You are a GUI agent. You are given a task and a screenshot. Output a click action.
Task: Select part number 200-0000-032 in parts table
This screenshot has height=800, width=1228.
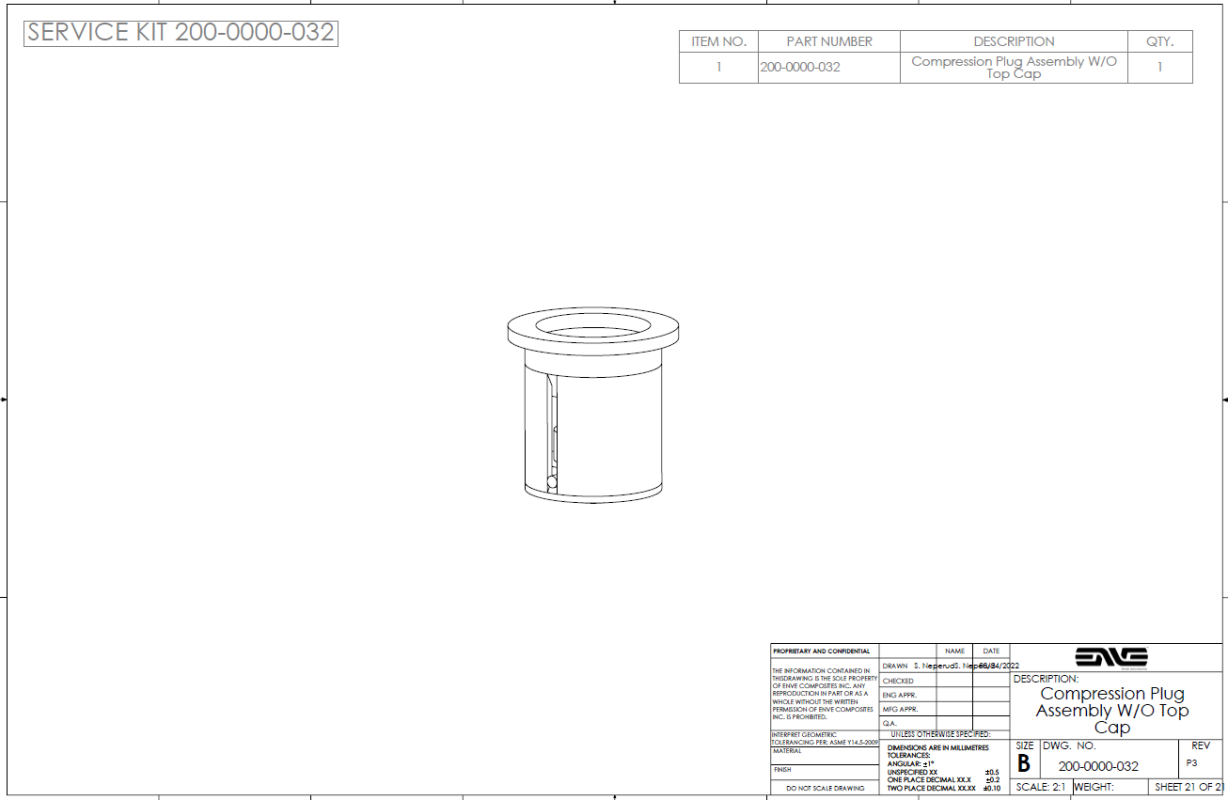[800, 68]
